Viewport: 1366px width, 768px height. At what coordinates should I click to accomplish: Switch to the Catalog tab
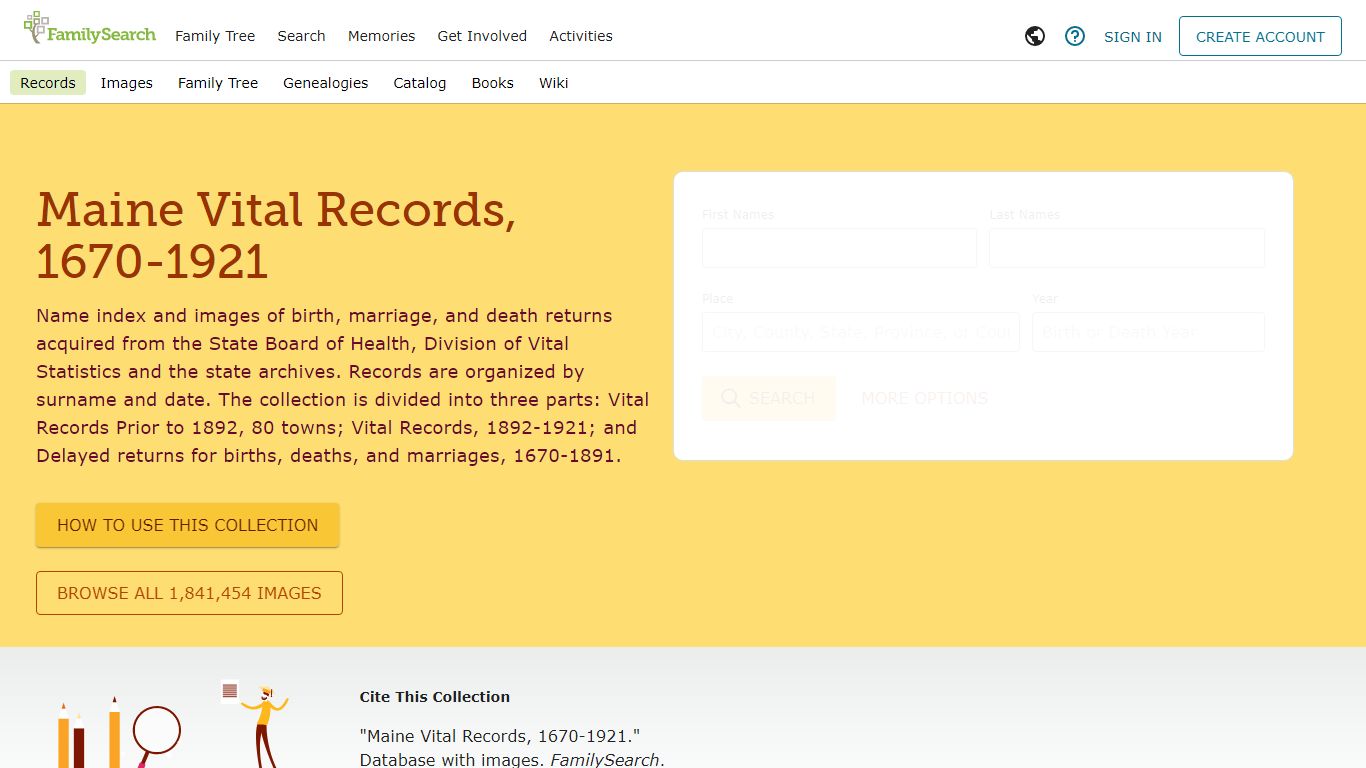click(x=420, y=83)
